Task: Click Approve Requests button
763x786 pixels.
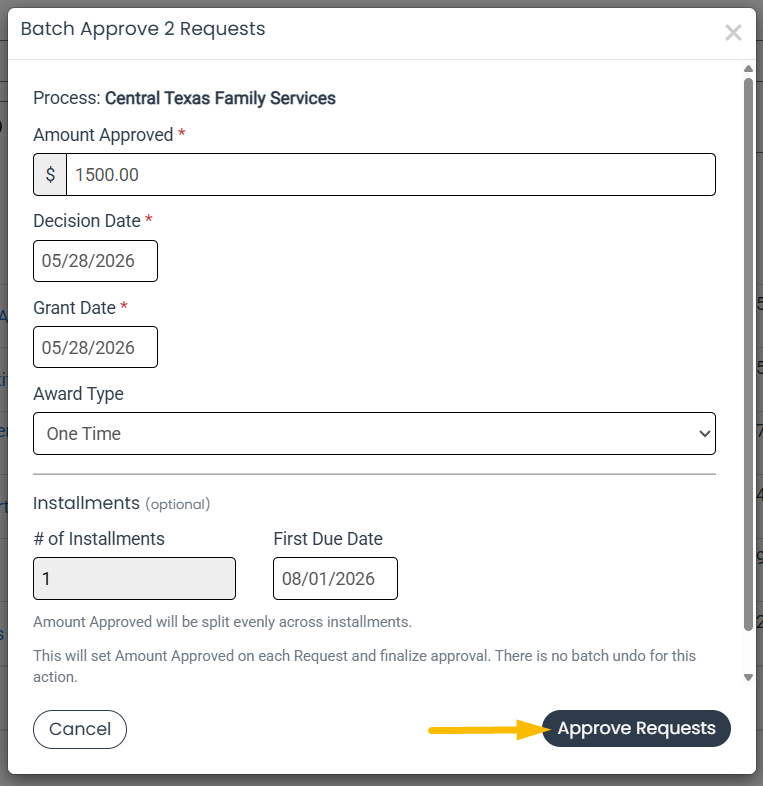Action: pos(636,728)
